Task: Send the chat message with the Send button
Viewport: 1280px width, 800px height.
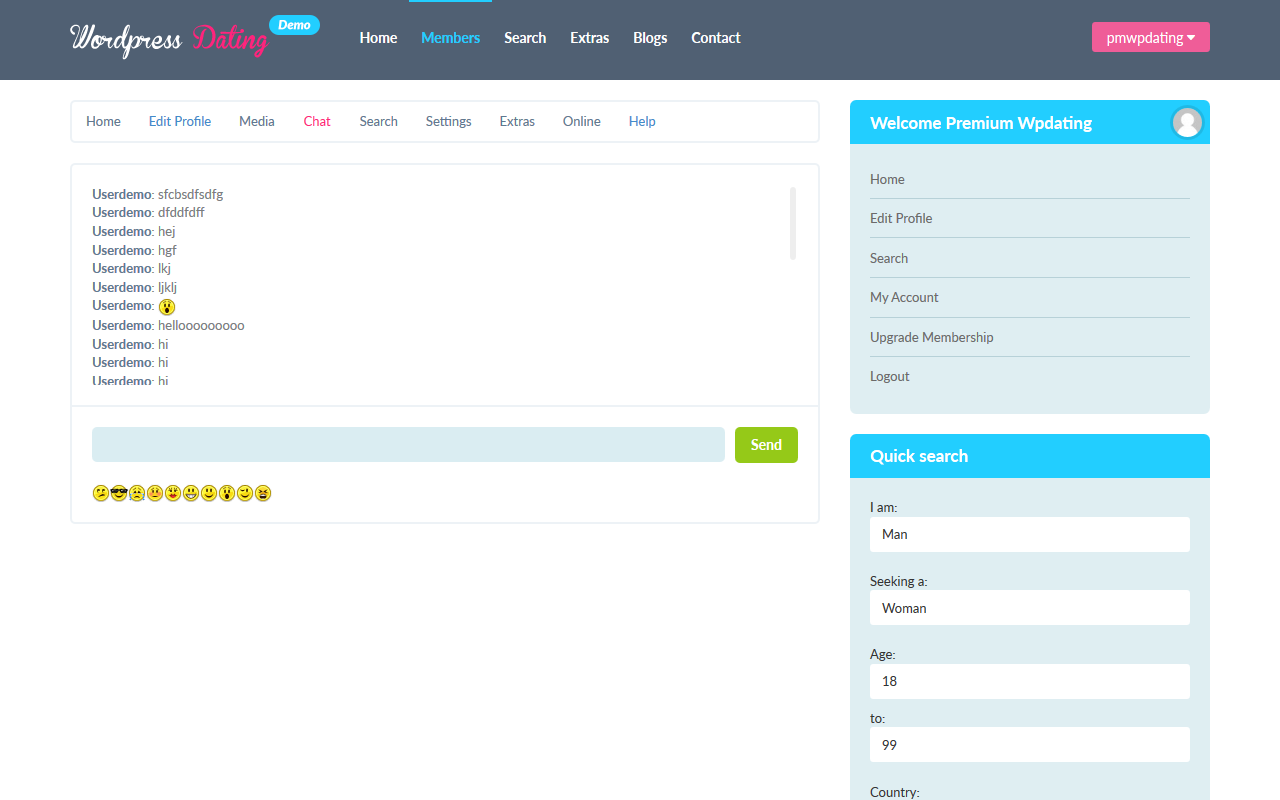Action: (x=766, y=445)
